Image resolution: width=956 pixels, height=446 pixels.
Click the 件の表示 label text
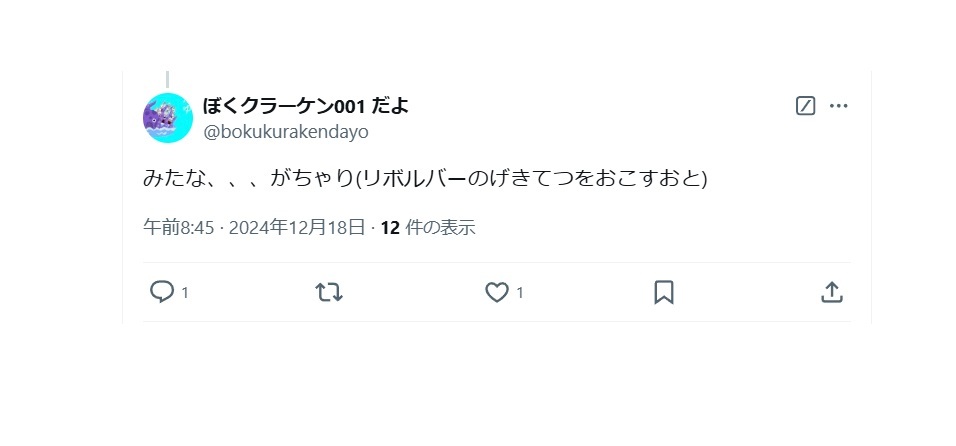click(440, 228)
